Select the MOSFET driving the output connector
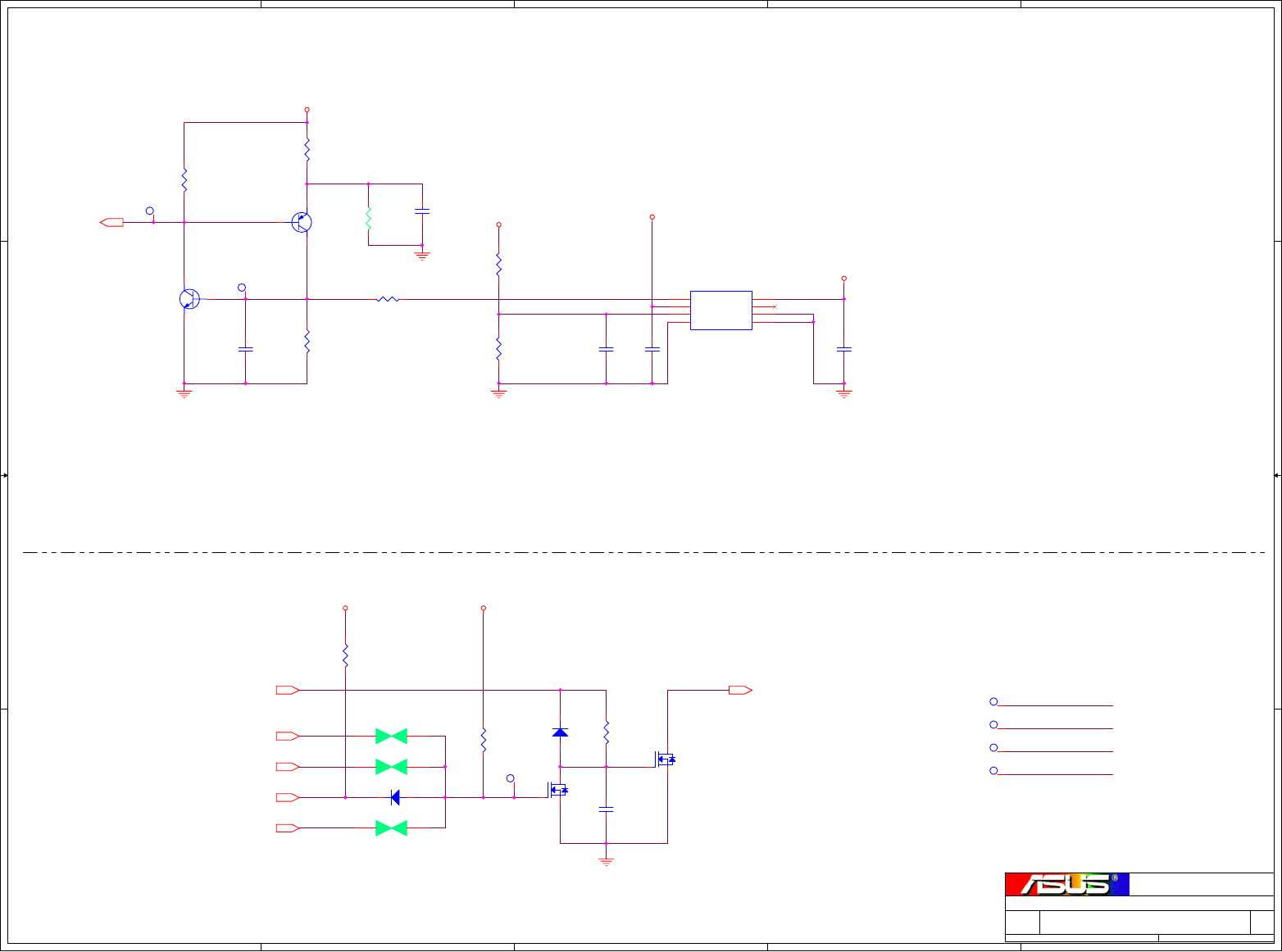 pos(665,759)
